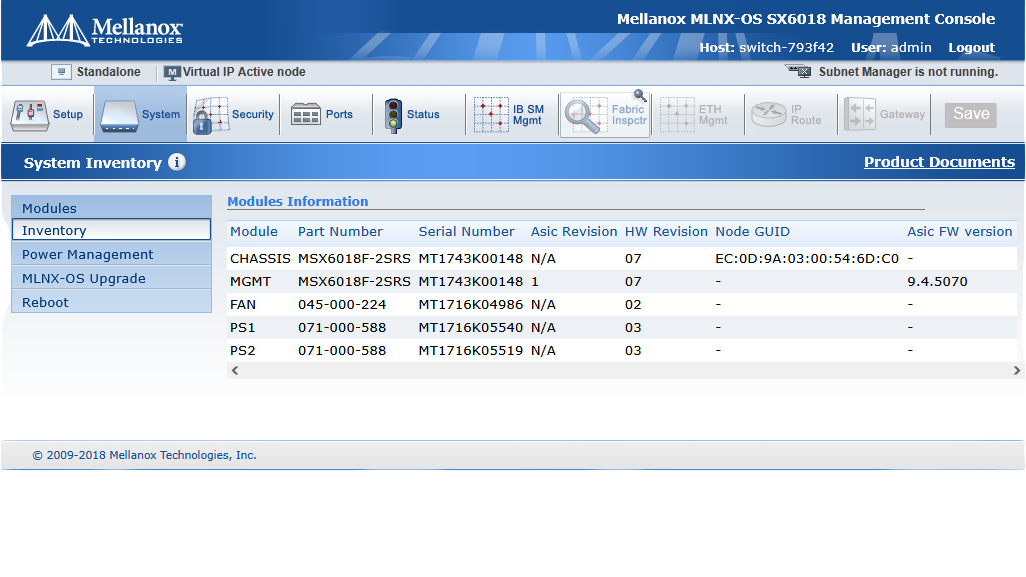This screenshot has width=1026, height=577.
Task: Click the PS1 module cell
Action: (243, 327)
